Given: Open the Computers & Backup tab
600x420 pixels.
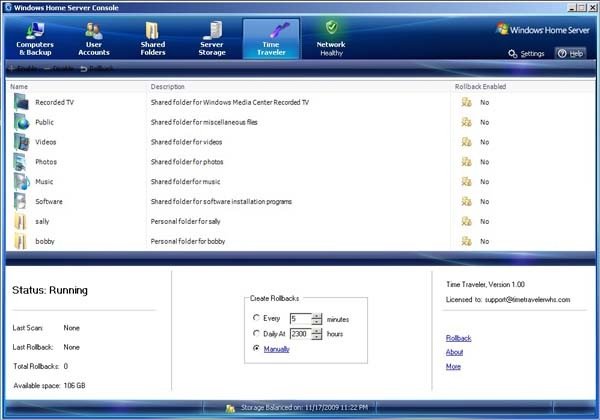Looking at the screenshot, I should (35, 39).
